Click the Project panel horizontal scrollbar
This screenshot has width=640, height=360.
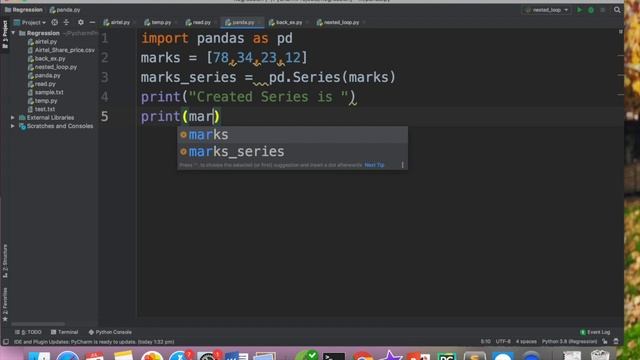point(38,324)
